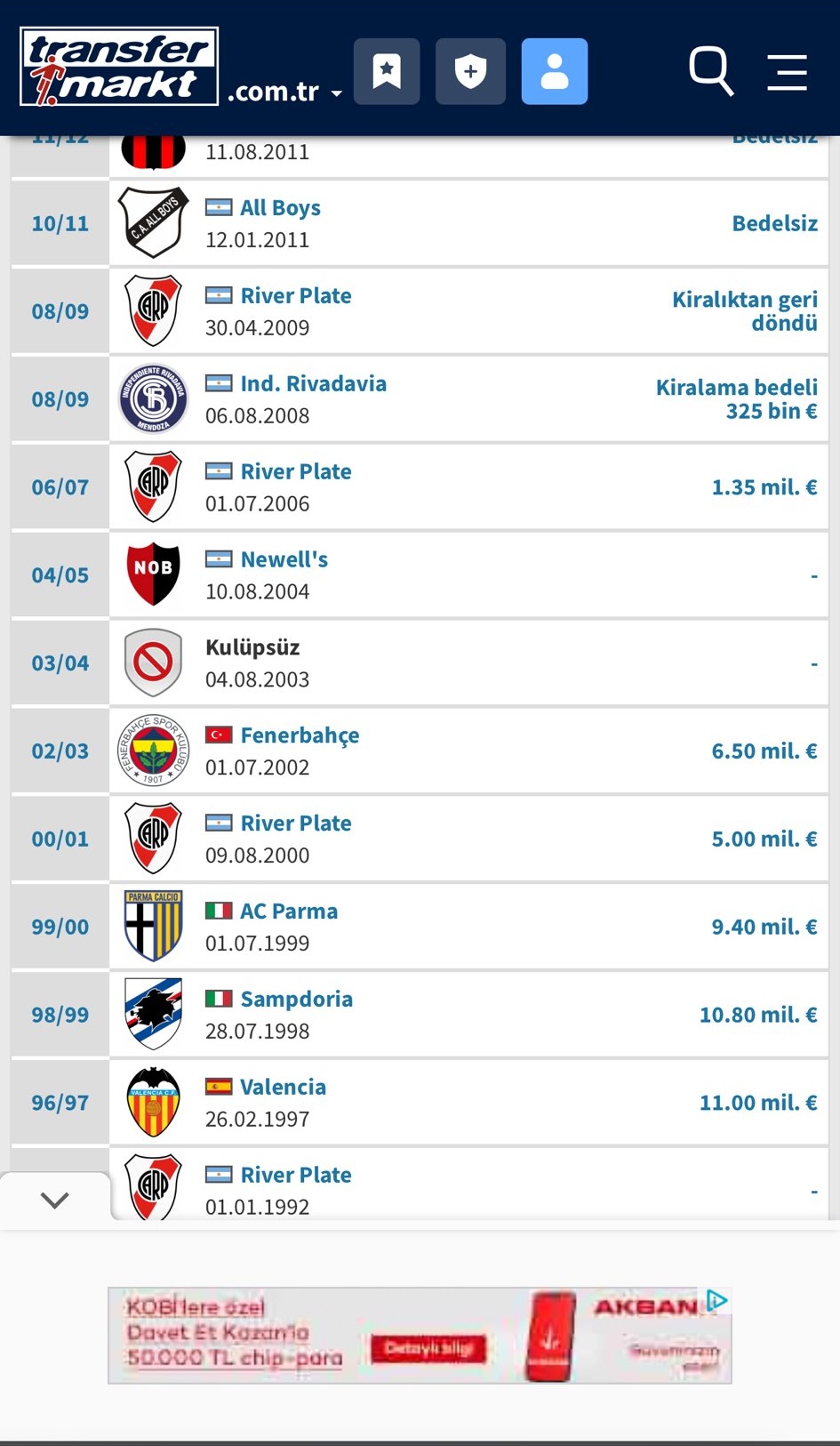The image size is (840, 1446).
Task: Open the AC Parma club link
Action: (289, 911)
